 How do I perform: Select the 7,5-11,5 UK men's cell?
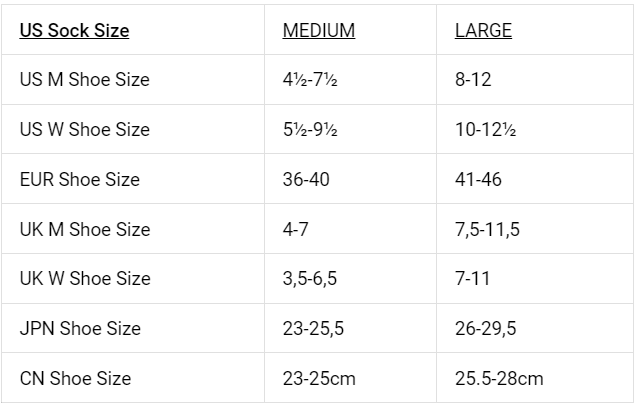click(487, 229)
